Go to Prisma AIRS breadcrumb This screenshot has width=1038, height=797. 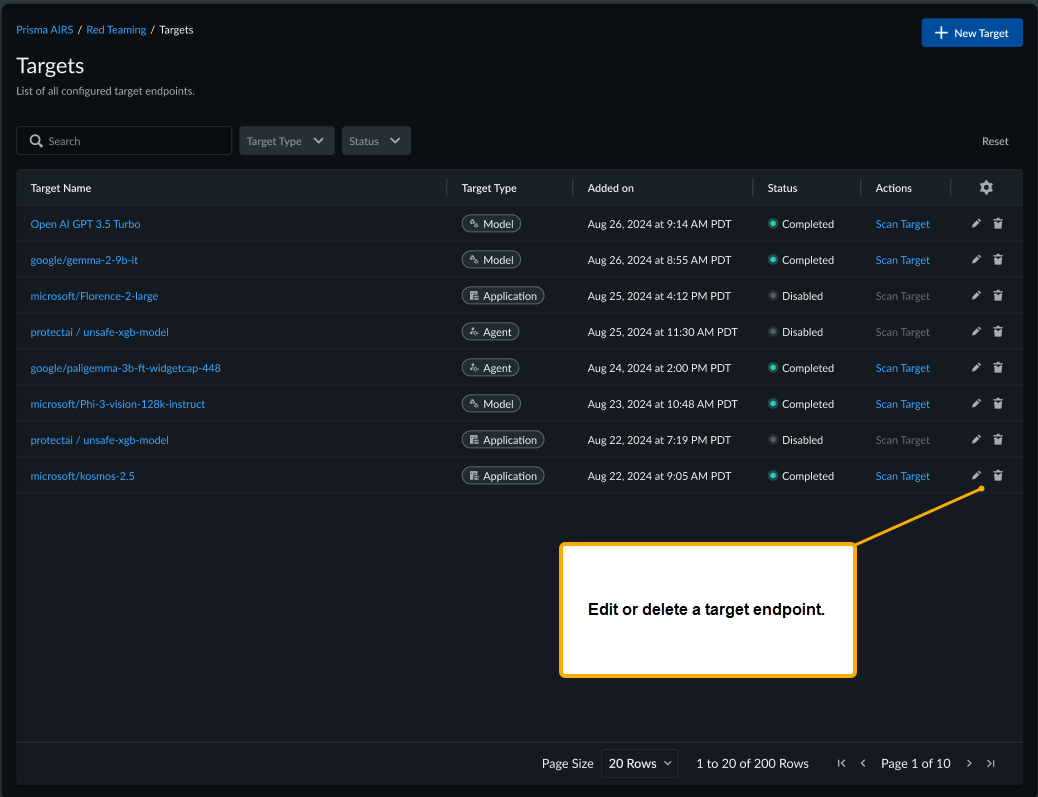tap(45, 30)
